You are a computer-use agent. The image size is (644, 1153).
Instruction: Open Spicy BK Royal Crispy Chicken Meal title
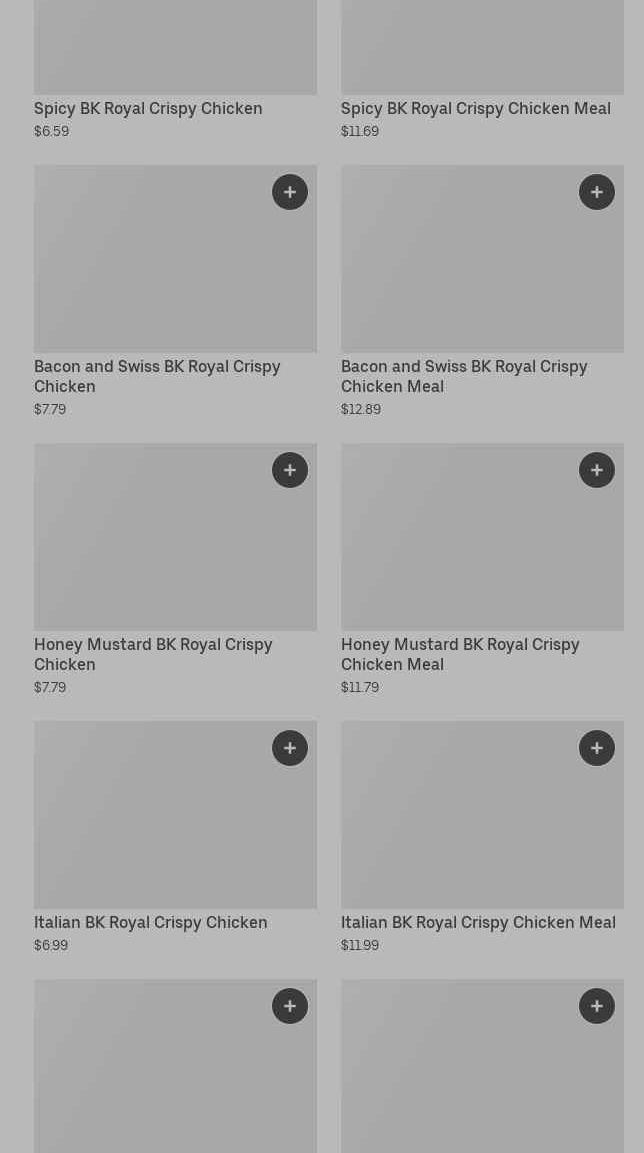[x=476, y=108]
